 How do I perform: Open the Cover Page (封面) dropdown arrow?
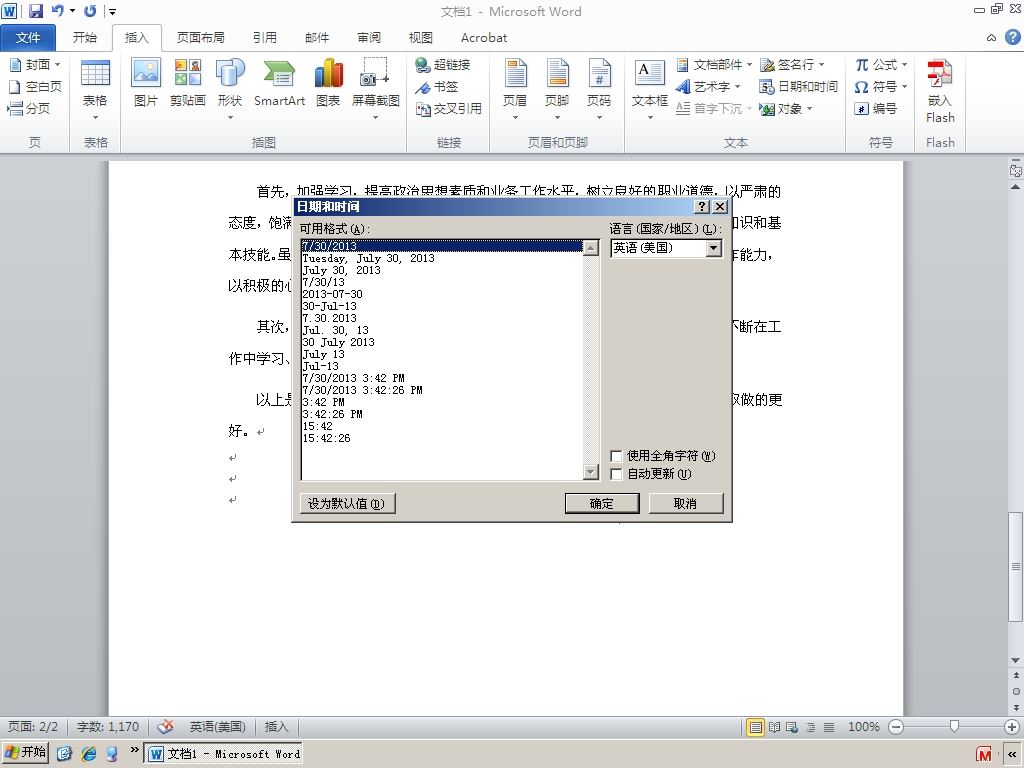[x=57, y=65]
